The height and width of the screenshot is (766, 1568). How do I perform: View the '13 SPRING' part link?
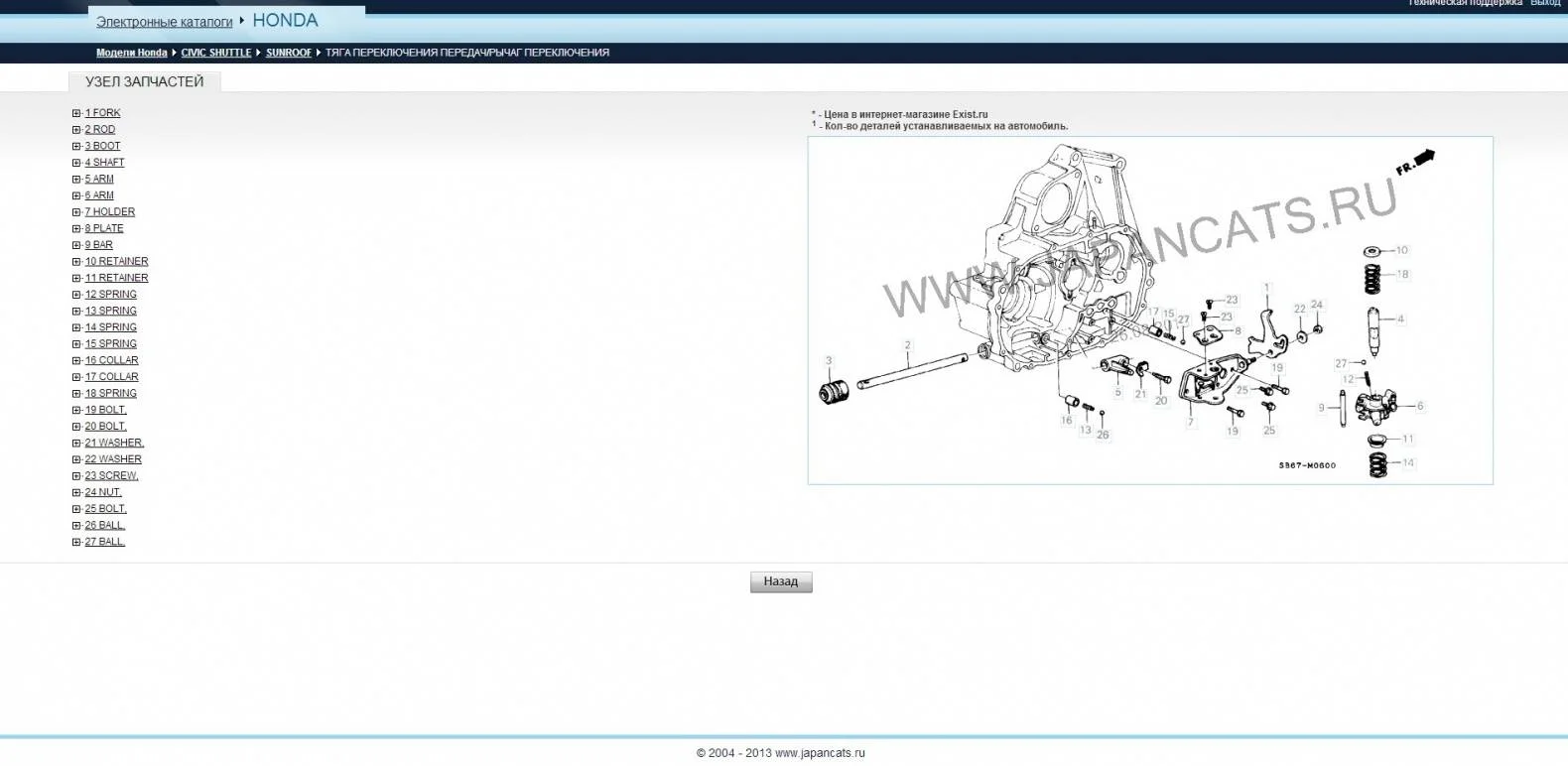tap(111, 312)
